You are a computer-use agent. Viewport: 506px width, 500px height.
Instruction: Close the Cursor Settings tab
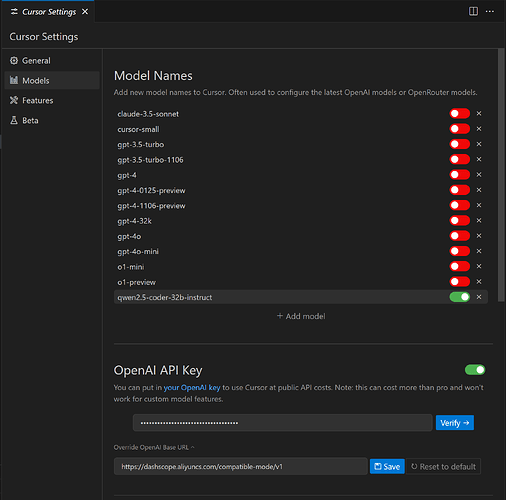[85, 12]
